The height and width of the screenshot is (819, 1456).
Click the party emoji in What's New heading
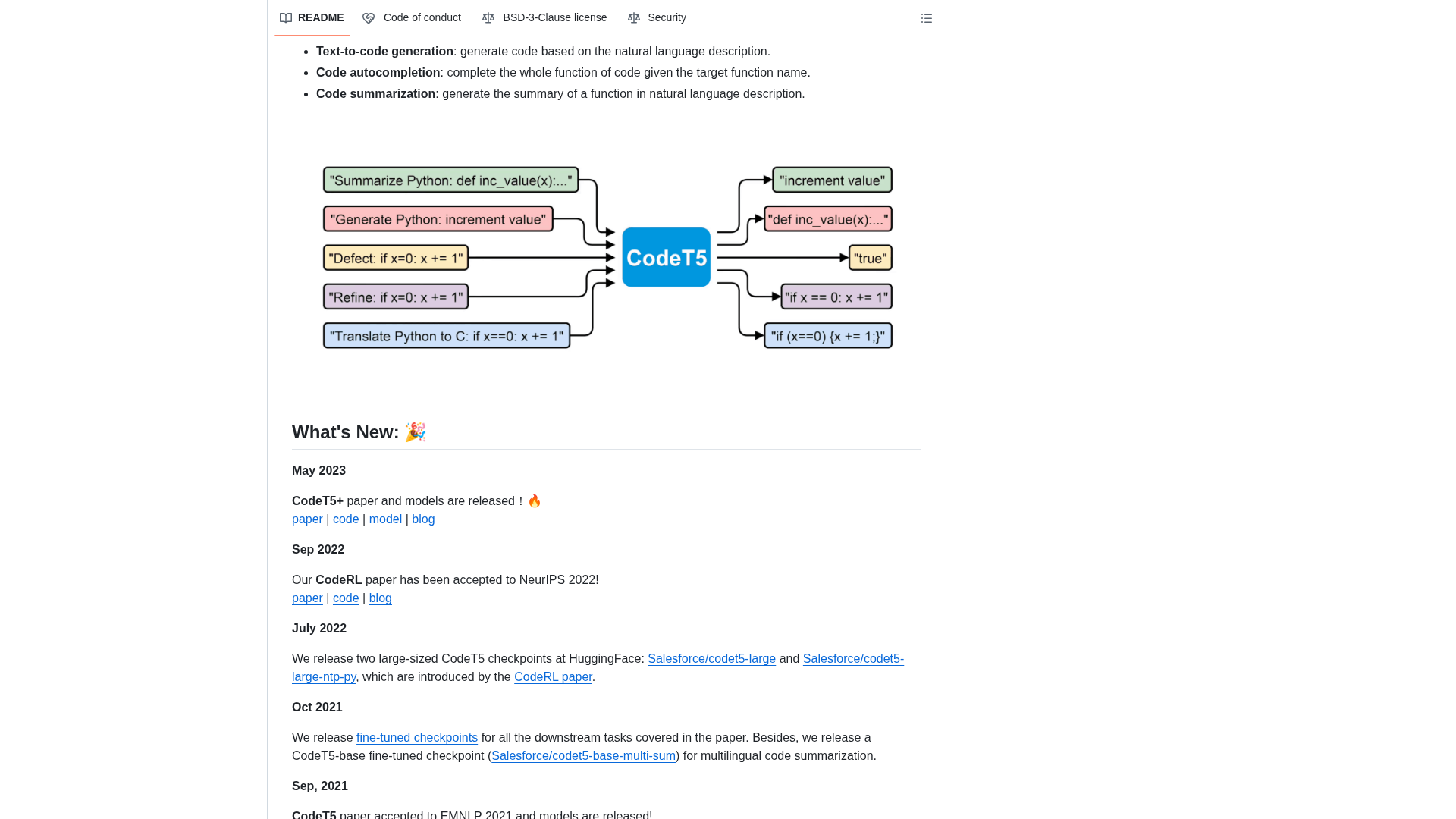415,432
